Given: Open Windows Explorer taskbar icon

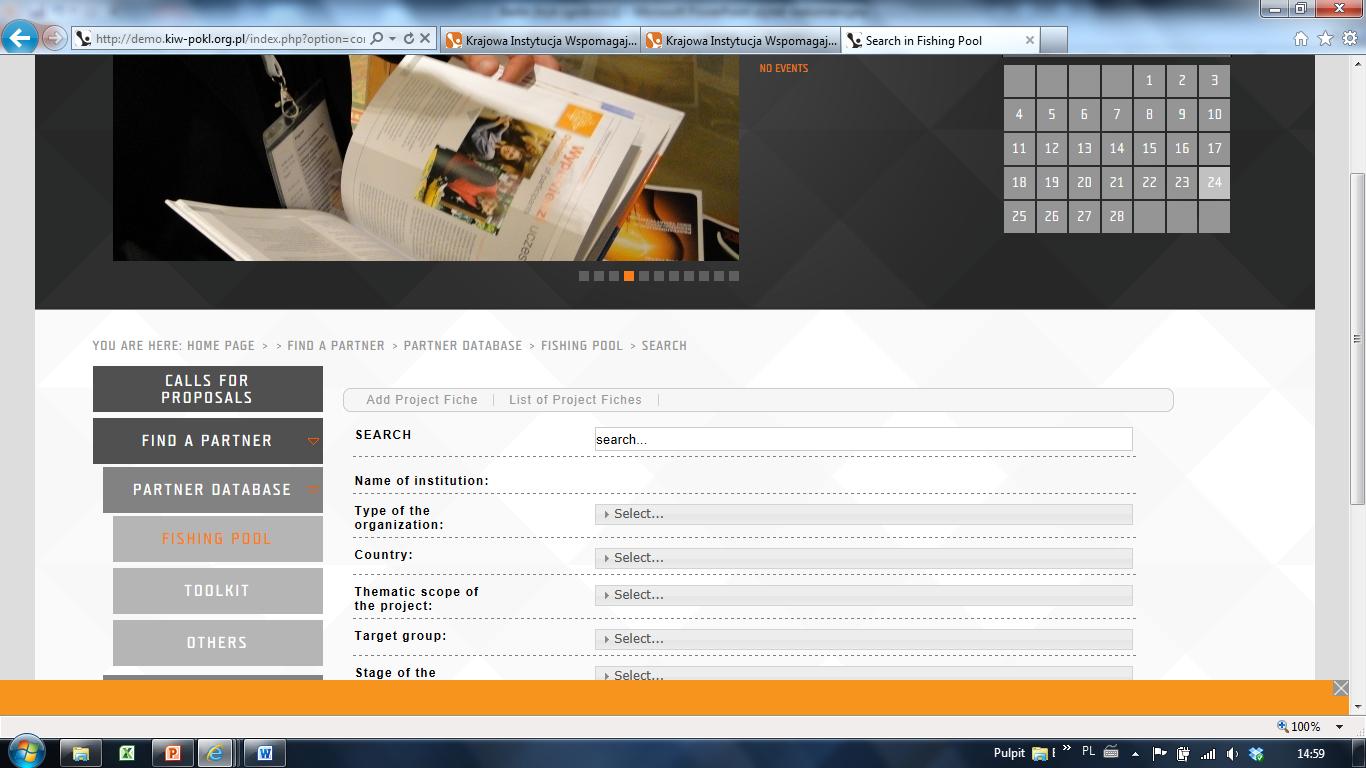Looking at the screenshot, I should [x=81, y=753].
